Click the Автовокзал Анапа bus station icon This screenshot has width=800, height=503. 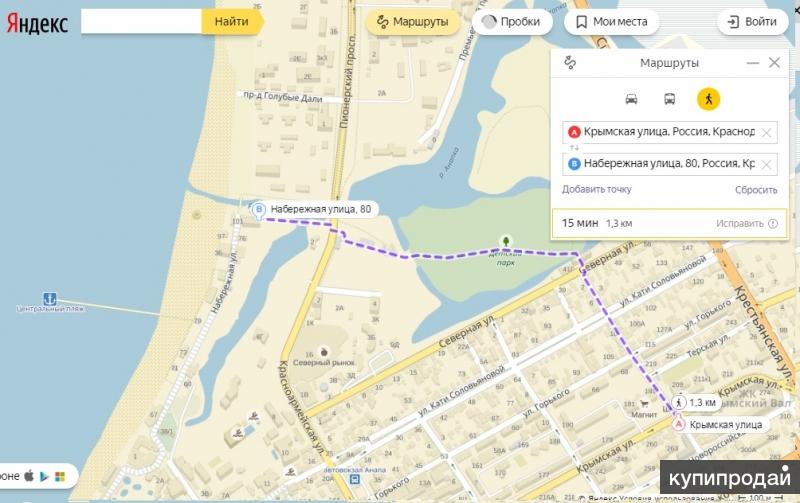(x=354, y=479)
